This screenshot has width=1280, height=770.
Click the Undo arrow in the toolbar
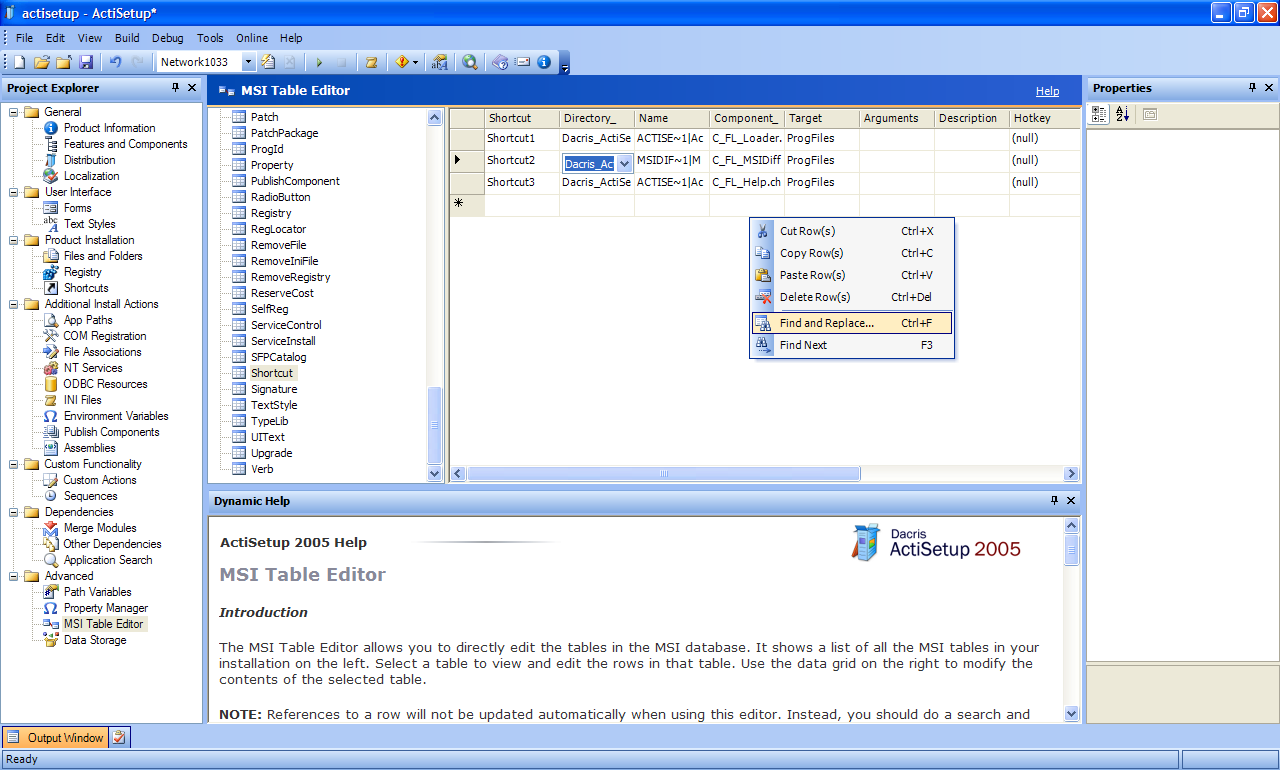click(115, 62)
